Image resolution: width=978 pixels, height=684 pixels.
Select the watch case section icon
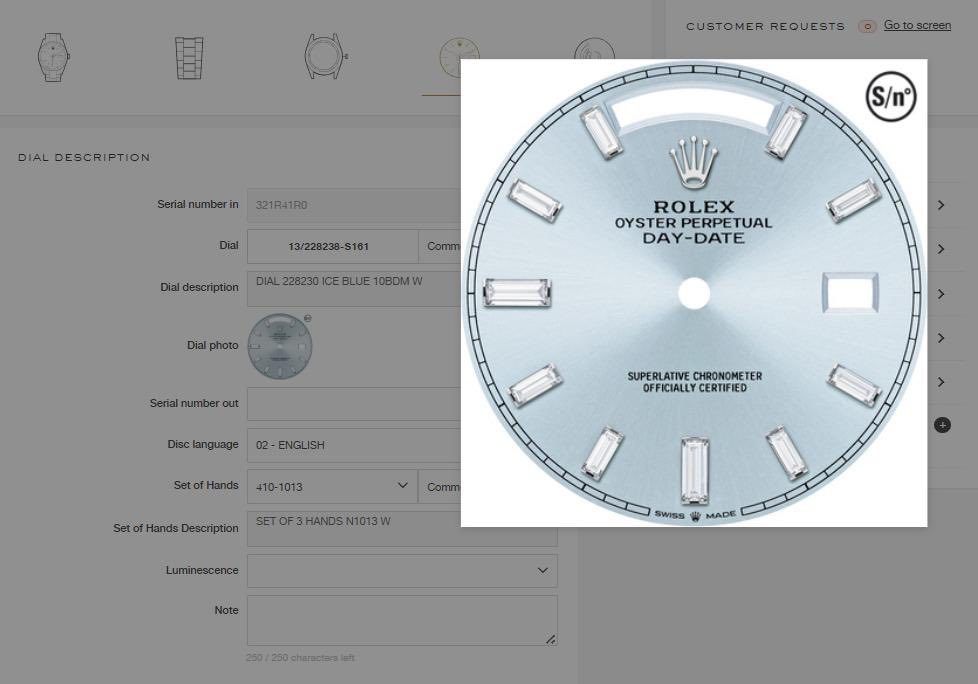pyautogui.click(x=326, y=57)
